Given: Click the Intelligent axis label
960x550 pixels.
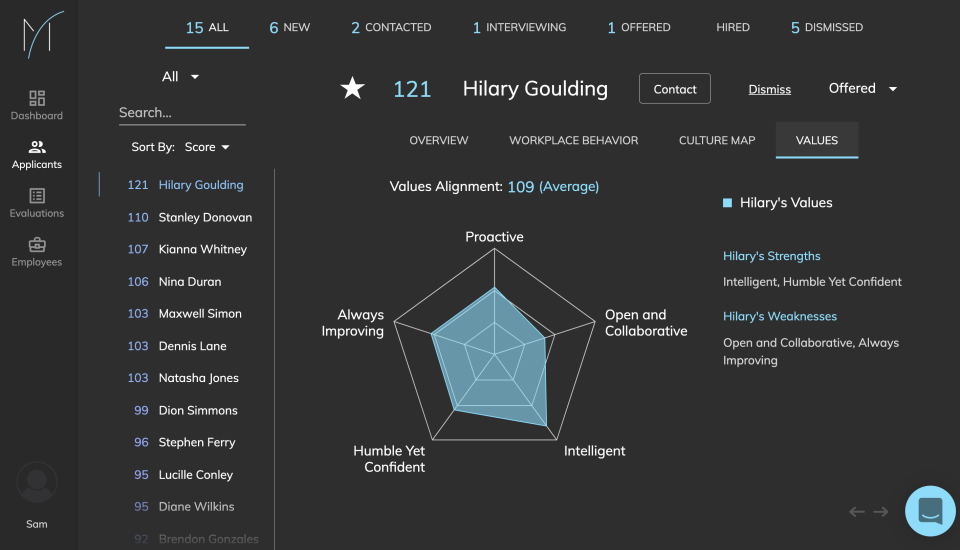Looking at the screenshot, I should (594, 451).
